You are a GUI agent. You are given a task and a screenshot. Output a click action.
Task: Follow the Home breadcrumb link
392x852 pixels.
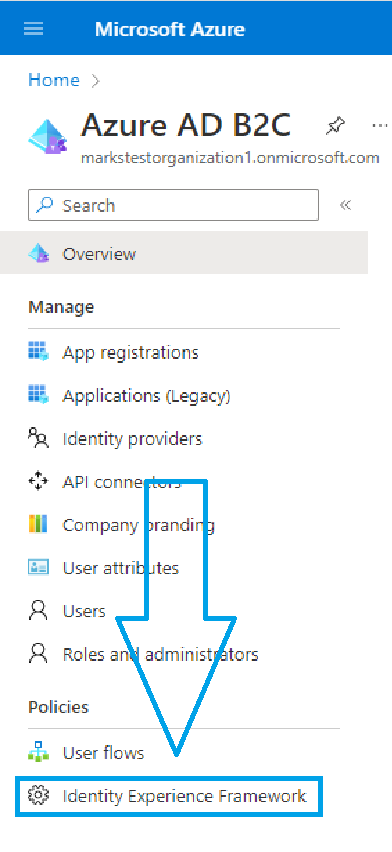coord(54,80)
